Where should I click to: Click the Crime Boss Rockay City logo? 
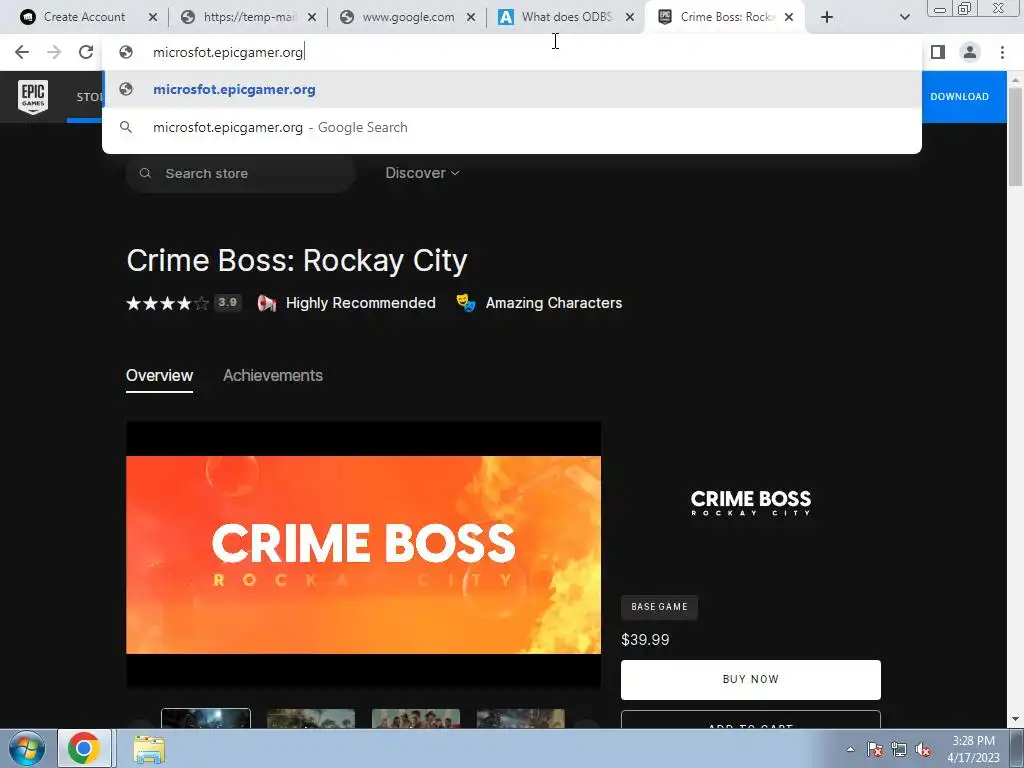point(750,503)
